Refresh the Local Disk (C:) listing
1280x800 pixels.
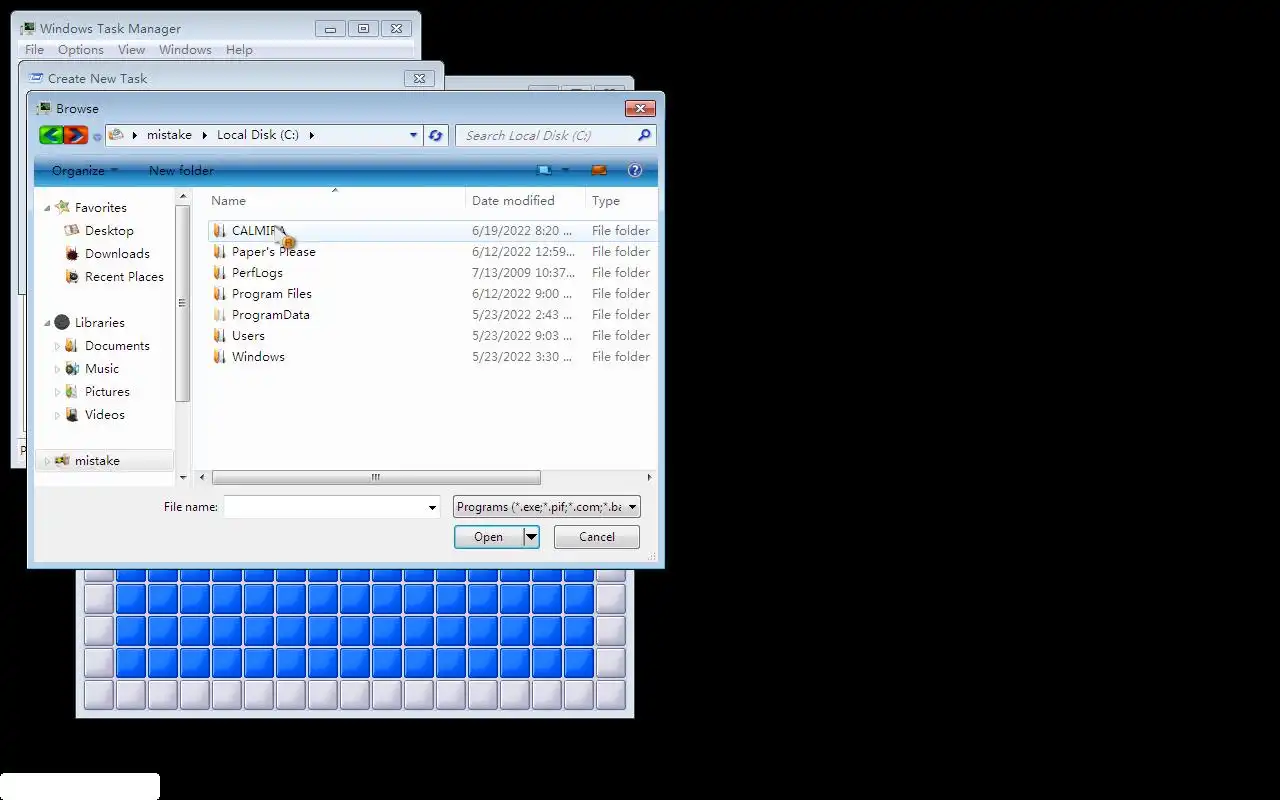pyautogui.click(x=435, y=135)
